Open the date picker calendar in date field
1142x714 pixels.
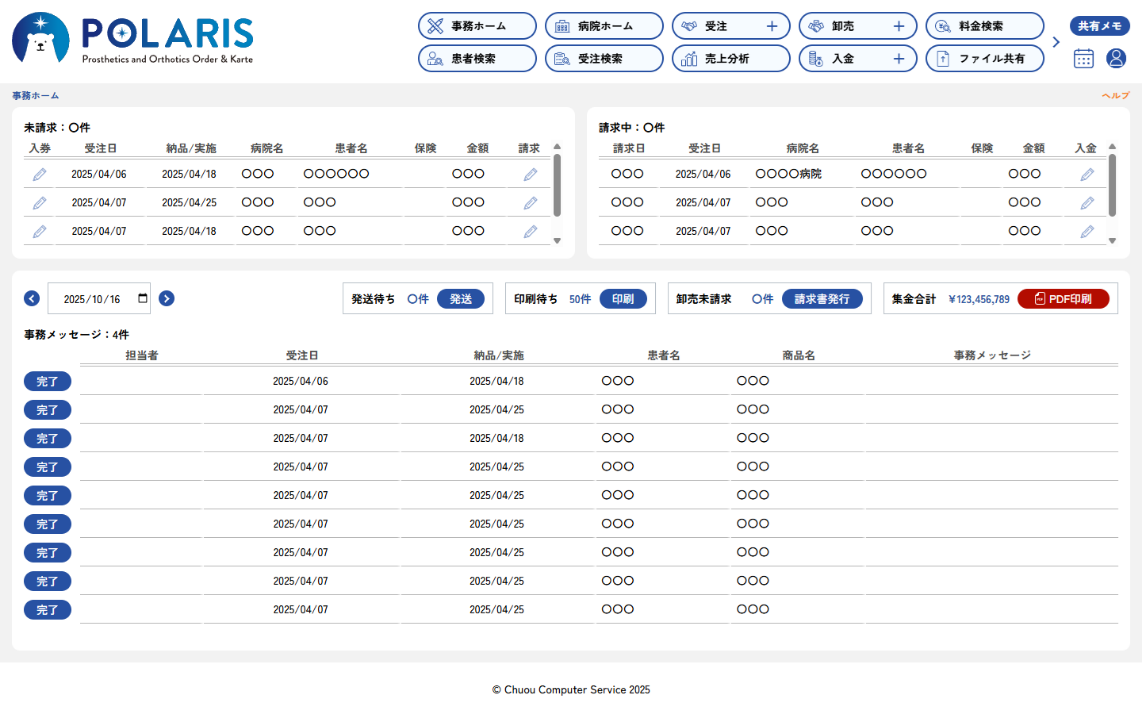[x=143, y=298]
